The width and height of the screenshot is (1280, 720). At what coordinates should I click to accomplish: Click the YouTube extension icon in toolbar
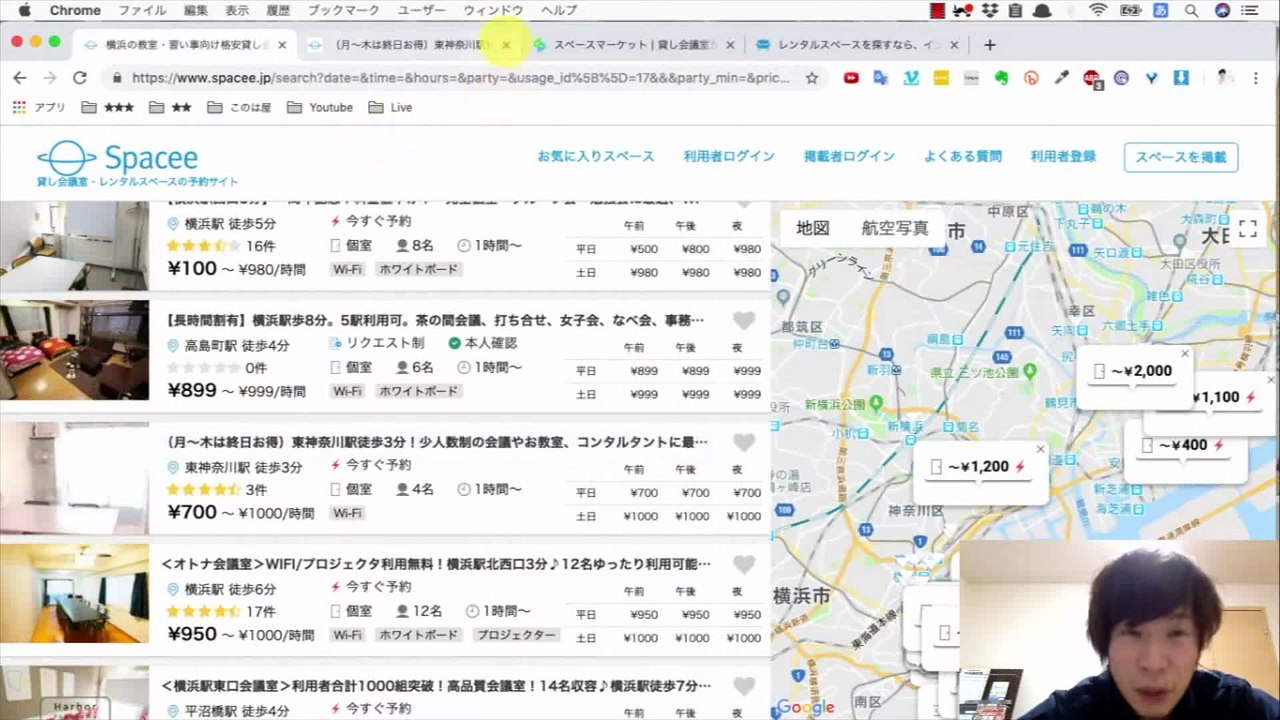(x=851, y=78)
